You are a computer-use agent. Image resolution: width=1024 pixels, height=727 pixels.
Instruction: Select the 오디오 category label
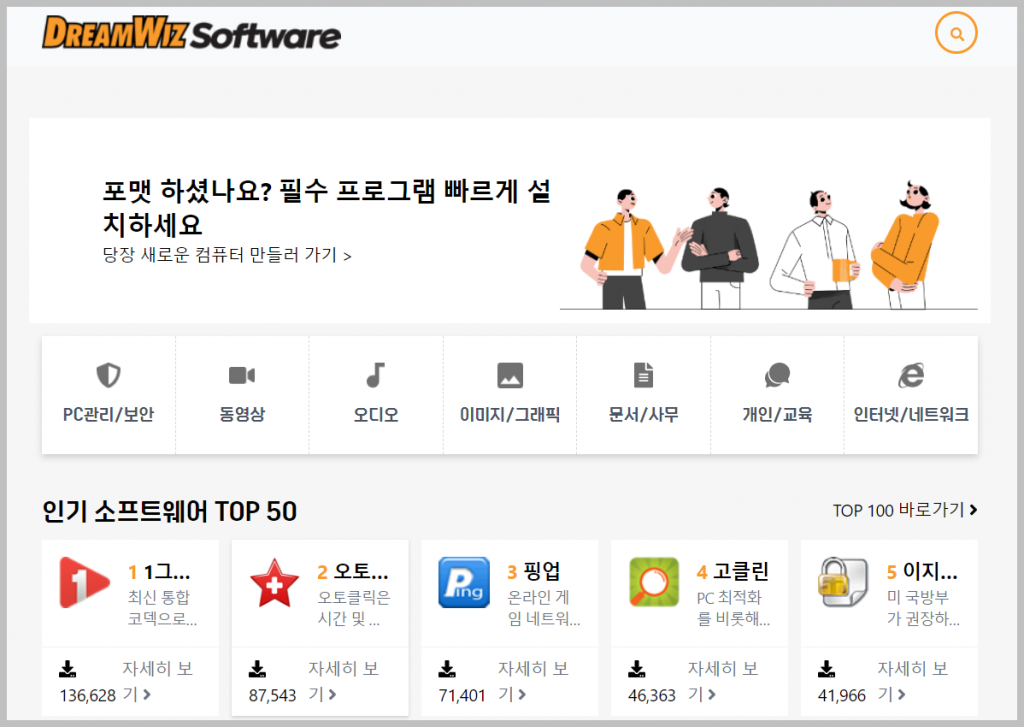pyautogui.click(x=376, y=415)
